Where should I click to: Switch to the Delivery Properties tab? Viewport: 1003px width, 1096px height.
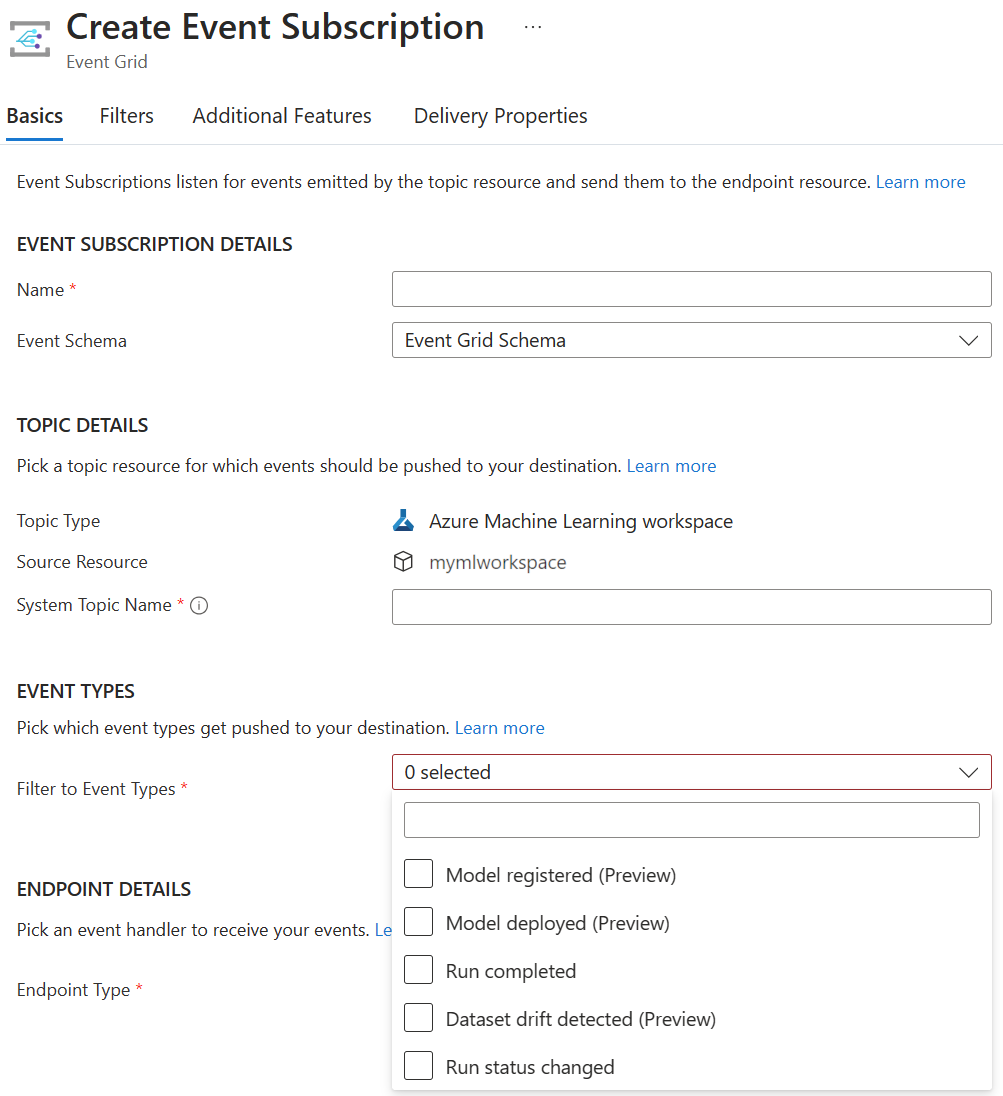[500, 115]
